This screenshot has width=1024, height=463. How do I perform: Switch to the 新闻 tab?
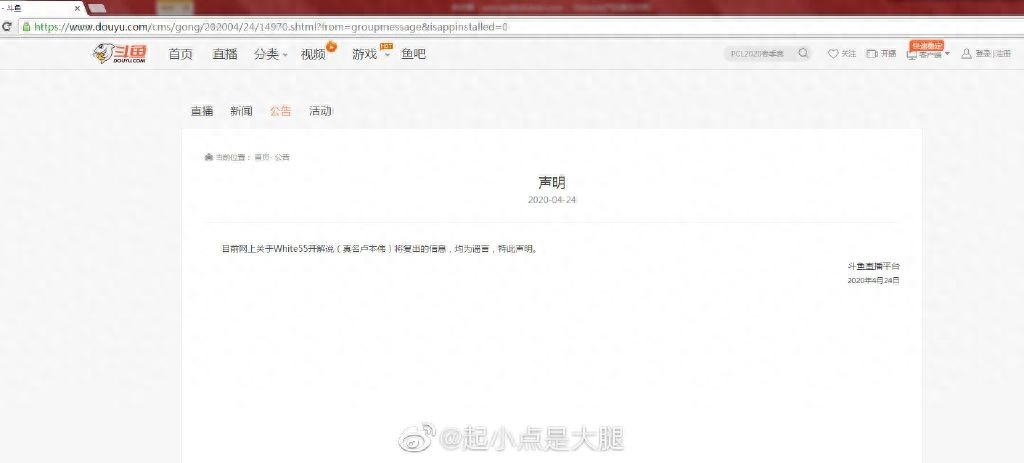coord(241,111)
